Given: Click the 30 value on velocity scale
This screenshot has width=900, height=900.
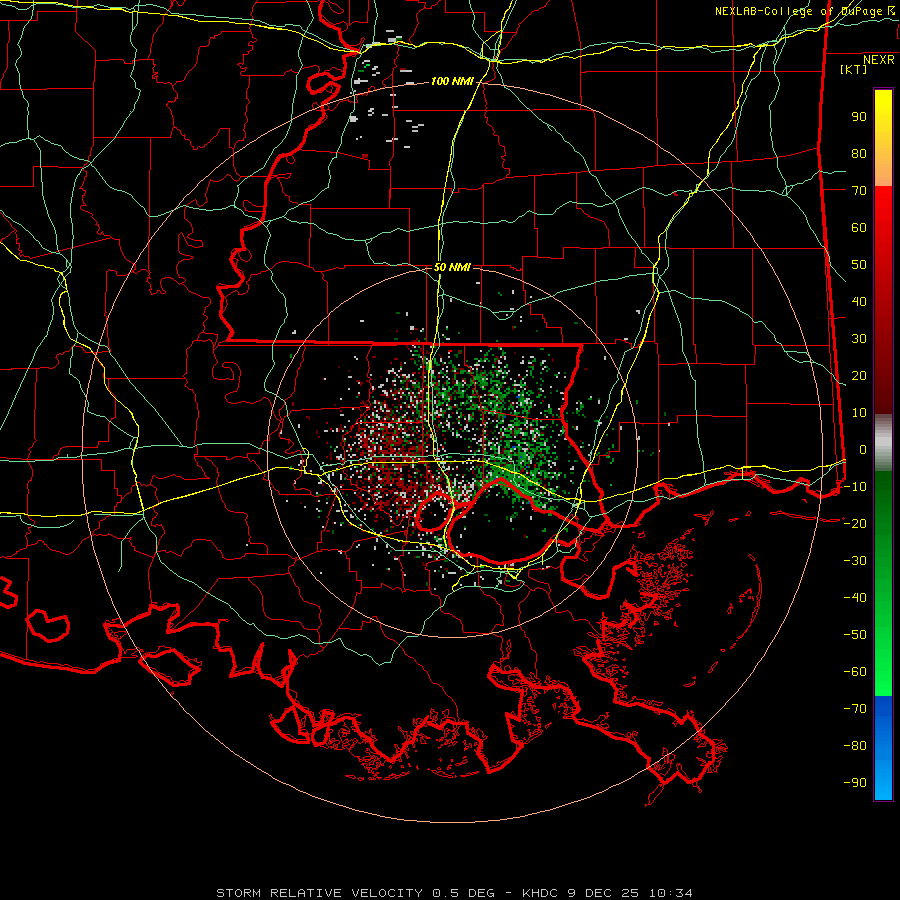Looking at the screenshot, I should point(859,339).
